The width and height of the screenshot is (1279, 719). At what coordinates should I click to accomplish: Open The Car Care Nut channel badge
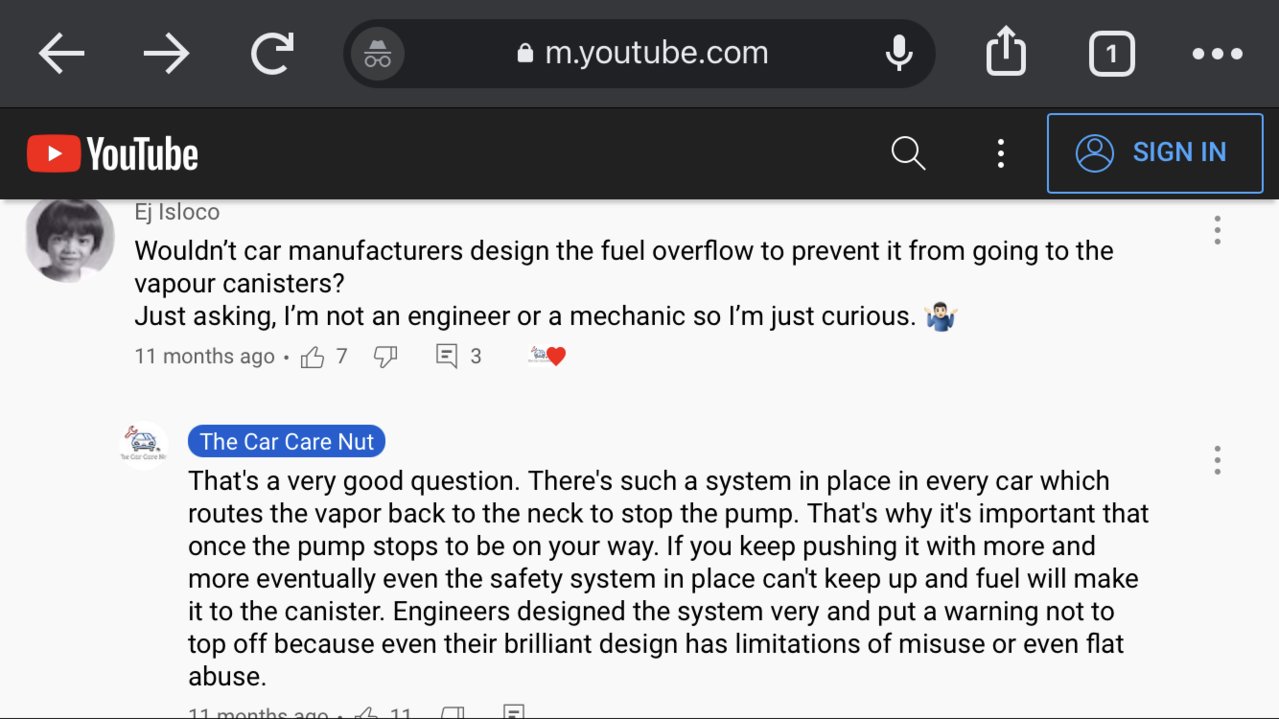click(286, 442)
